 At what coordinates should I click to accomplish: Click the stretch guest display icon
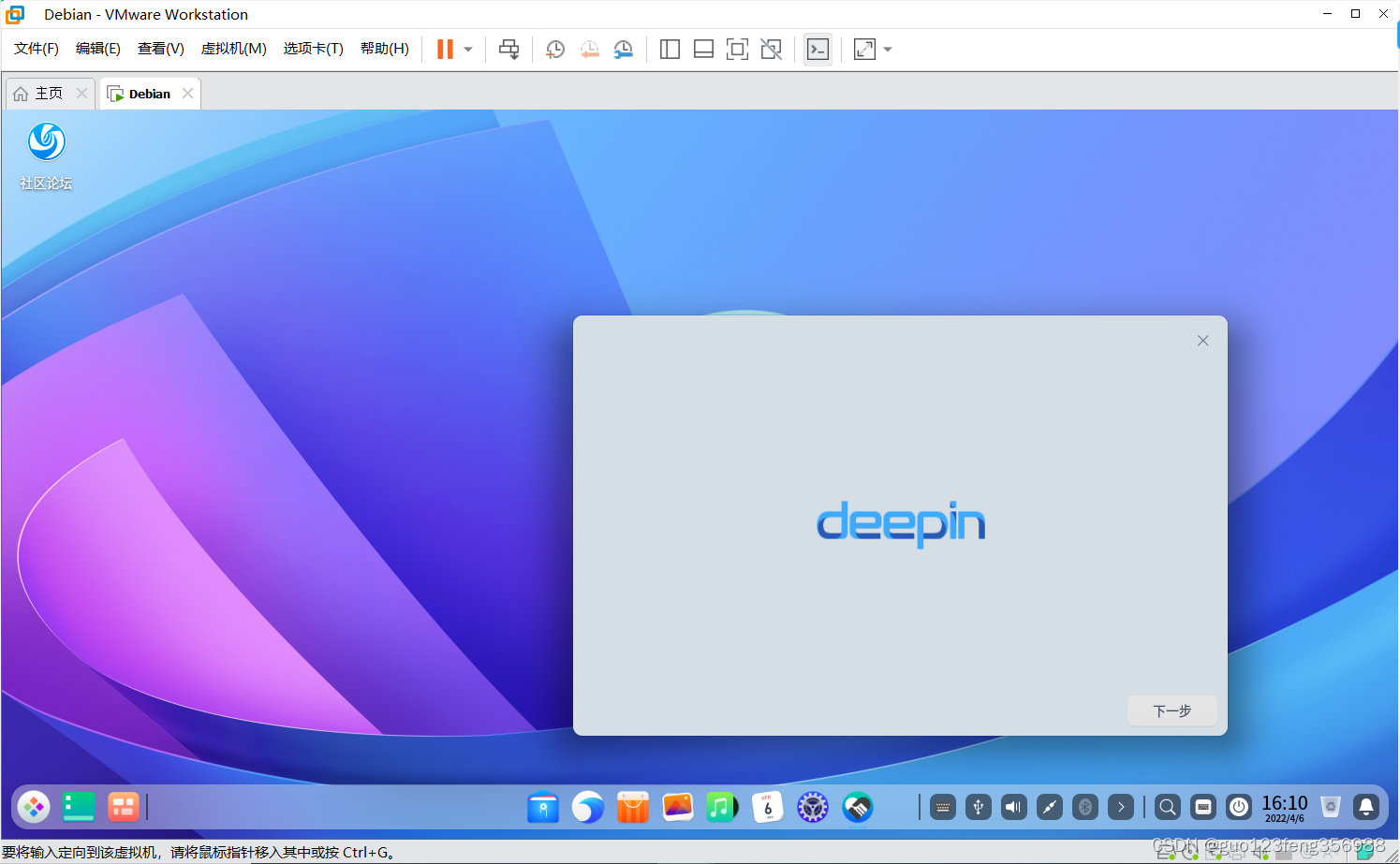(x=864, y=50)
